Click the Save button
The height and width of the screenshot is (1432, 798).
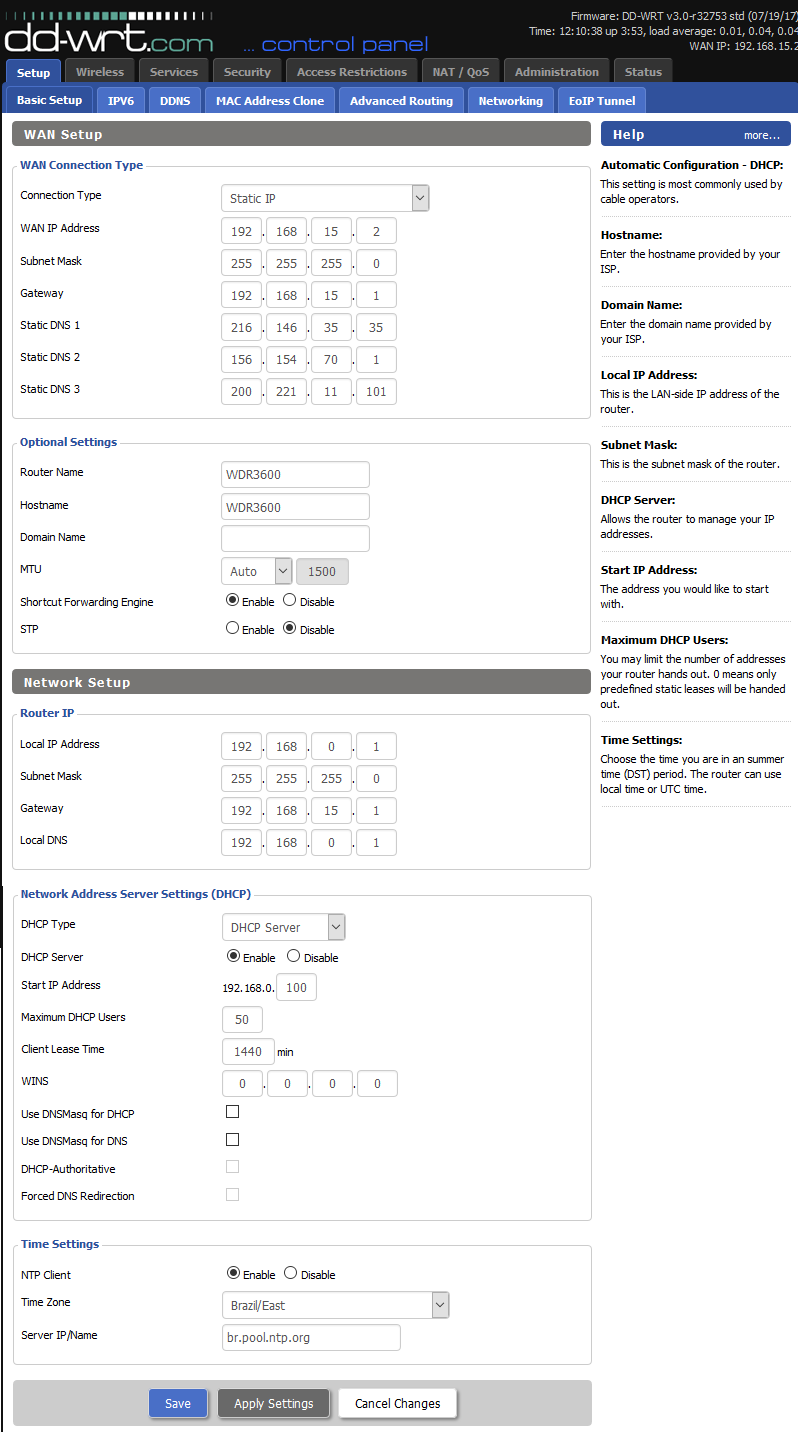[178, 1403]
